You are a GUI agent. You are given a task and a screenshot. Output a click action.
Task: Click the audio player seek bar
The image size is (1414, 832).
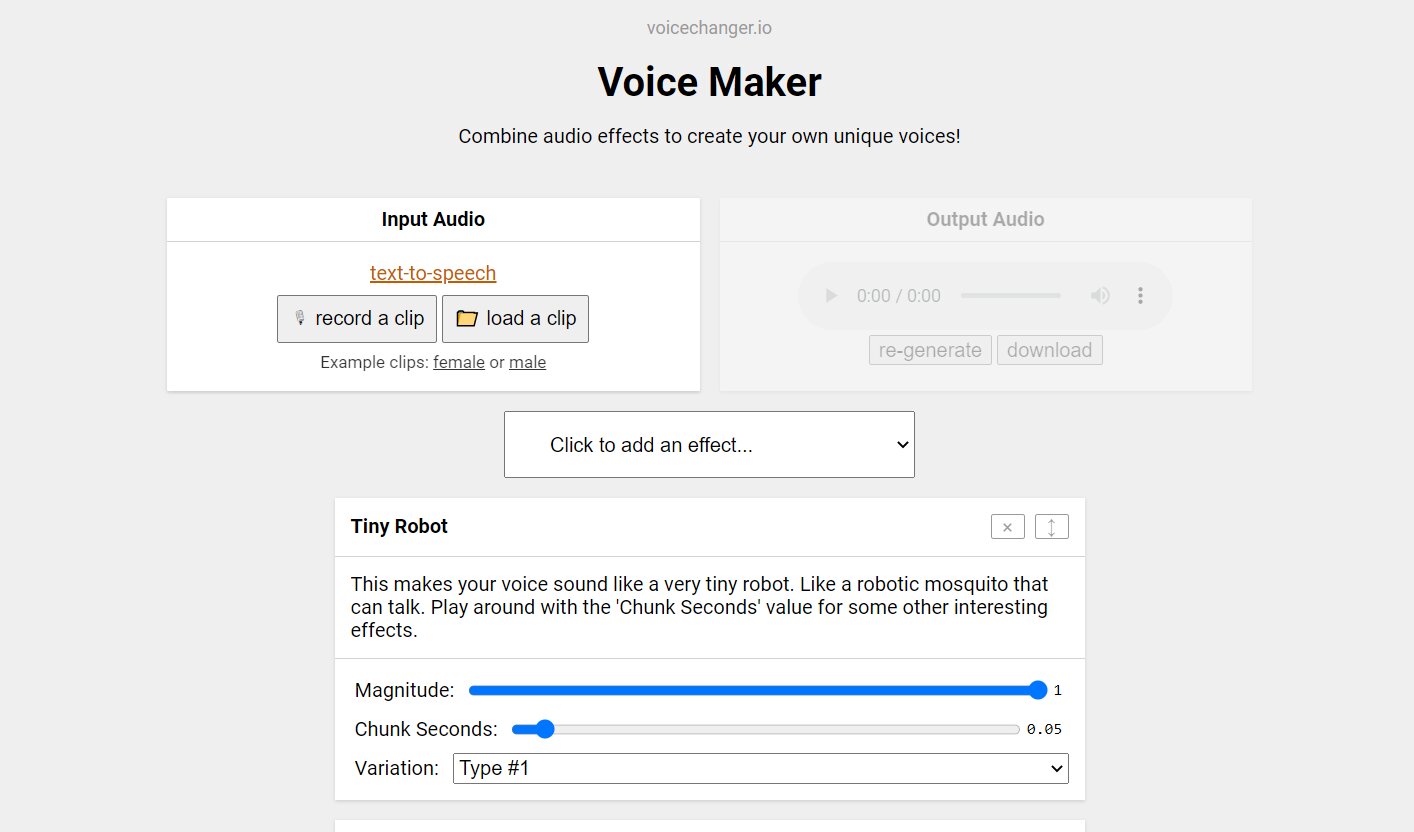[1011, 296]
